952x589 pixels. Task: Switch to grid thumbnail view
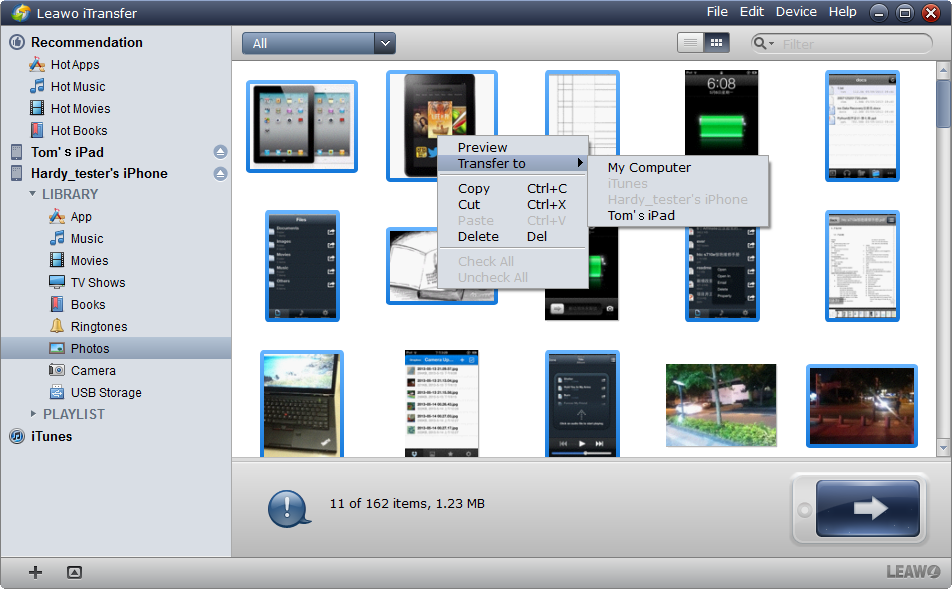coord(716,43)
